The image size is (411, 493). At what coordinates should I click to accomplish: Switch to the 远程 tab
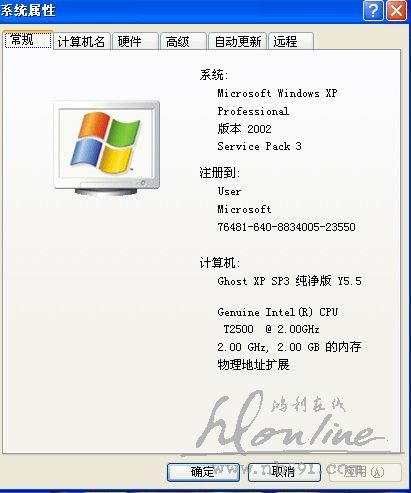coord(291,42)
